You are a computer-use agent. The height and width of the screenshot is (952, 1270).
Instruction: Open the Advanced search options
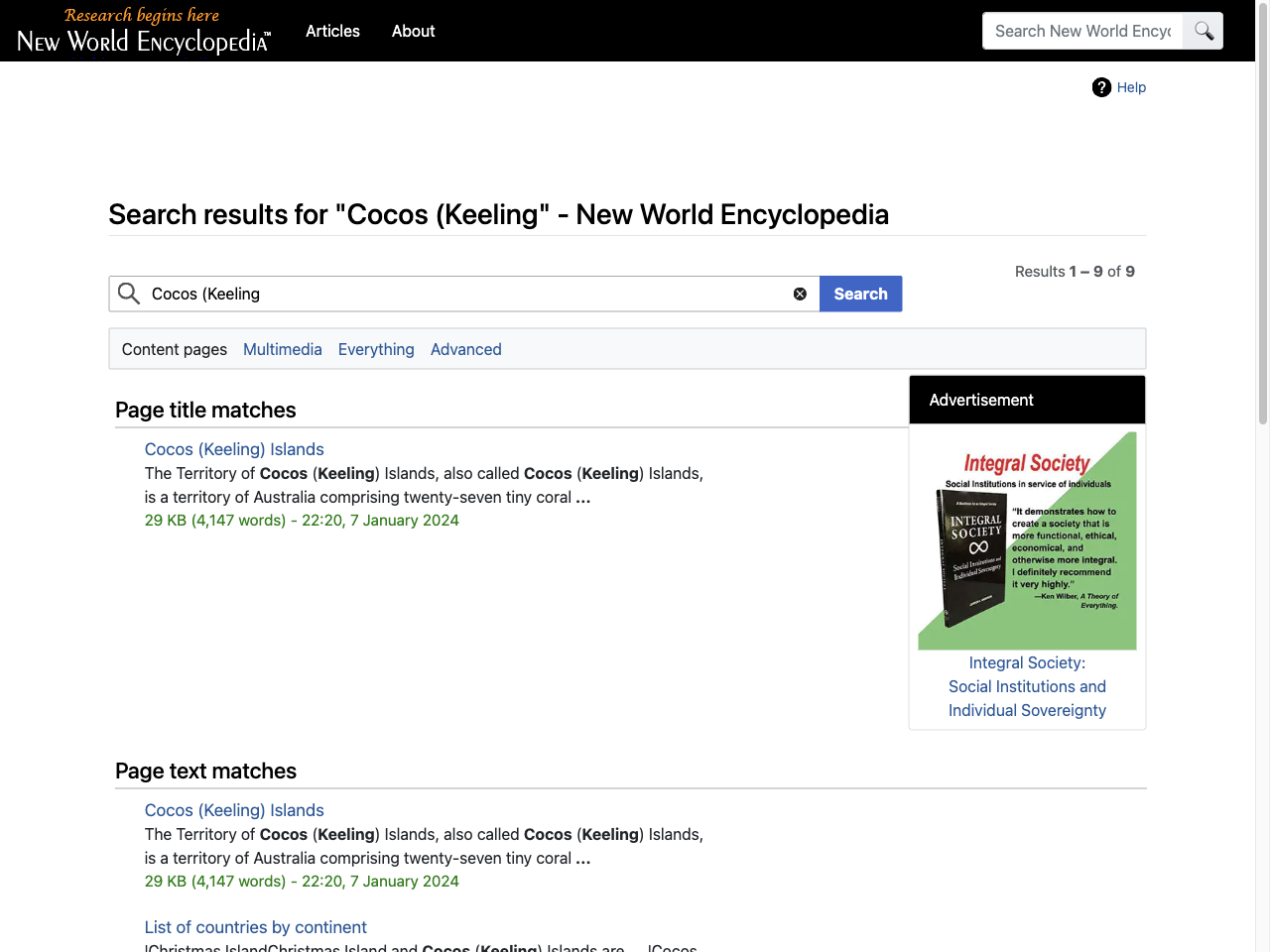click(465, 349)
